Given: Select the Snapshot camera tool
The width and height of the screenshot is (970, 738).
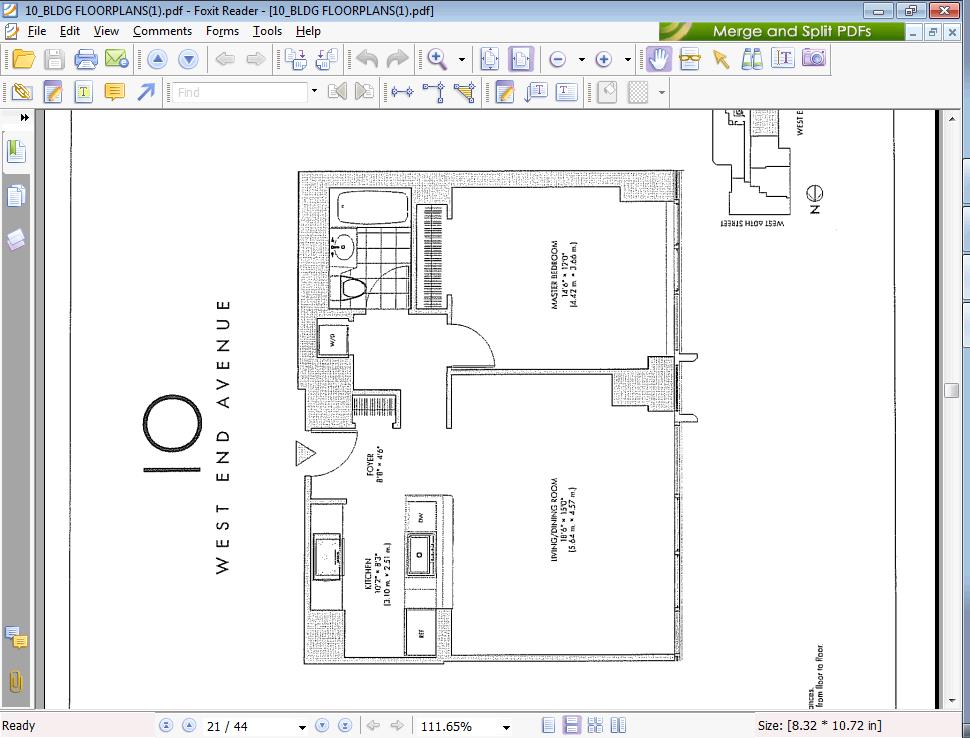Looking at the screenshot, I should 814,59.
